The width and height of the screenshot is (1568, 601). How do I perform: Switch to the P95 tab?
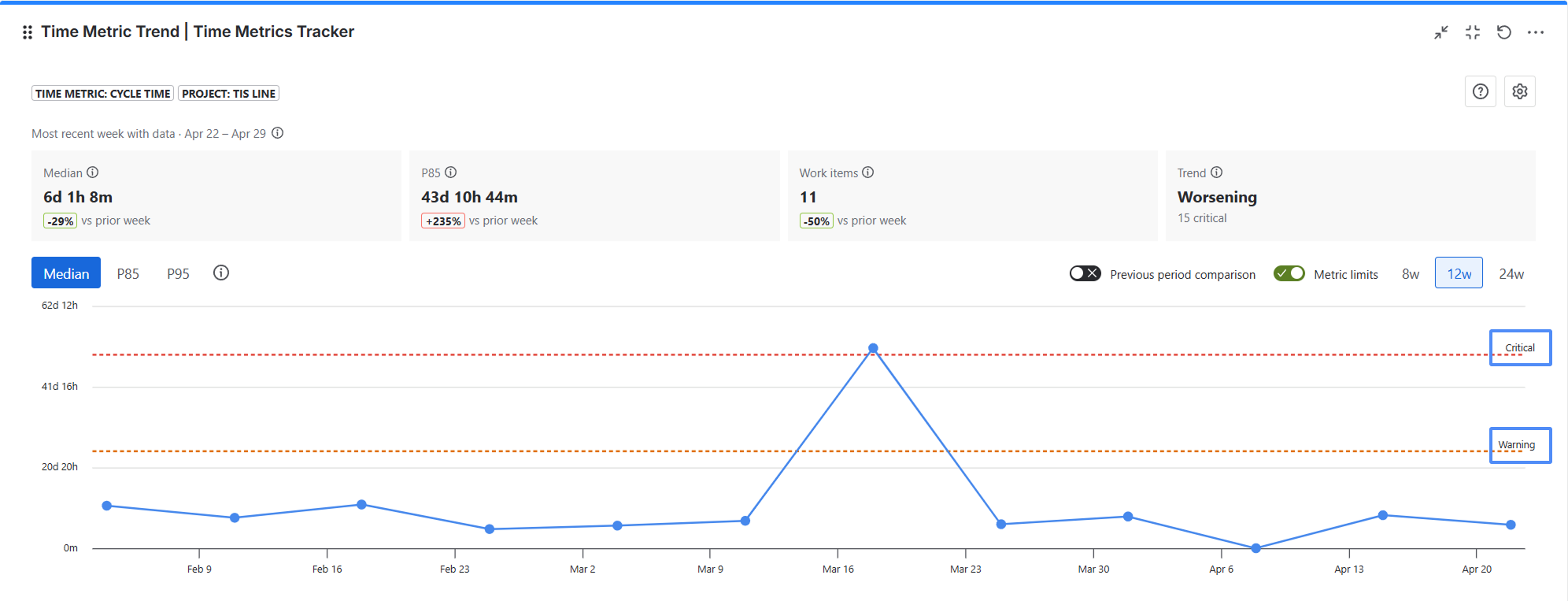[x=178, y=273]
